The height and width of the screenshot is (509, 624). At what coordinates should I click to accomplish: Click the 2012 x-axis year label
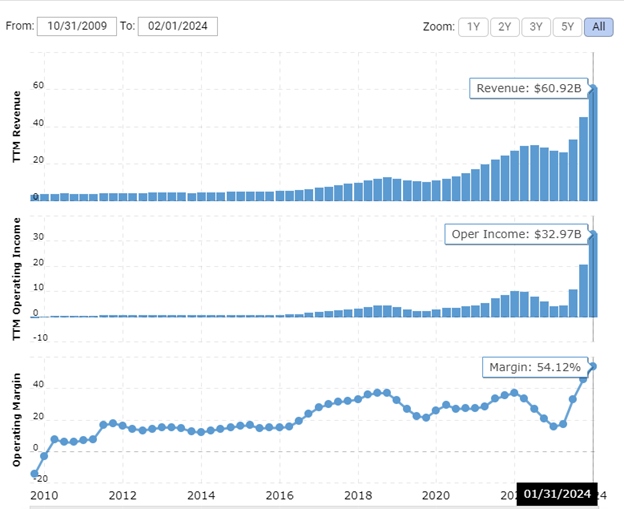click(x=123, y=495)
